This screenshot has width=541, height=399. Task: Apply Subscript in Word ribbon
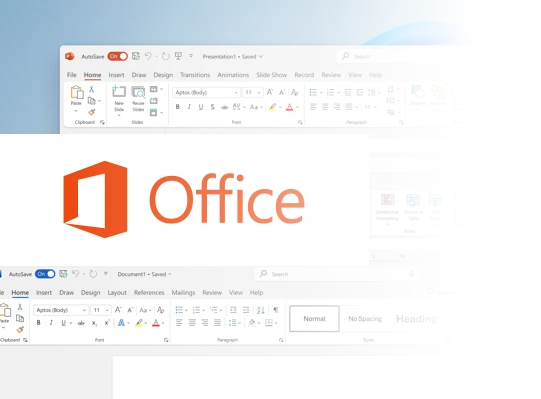tap(94, 323)
